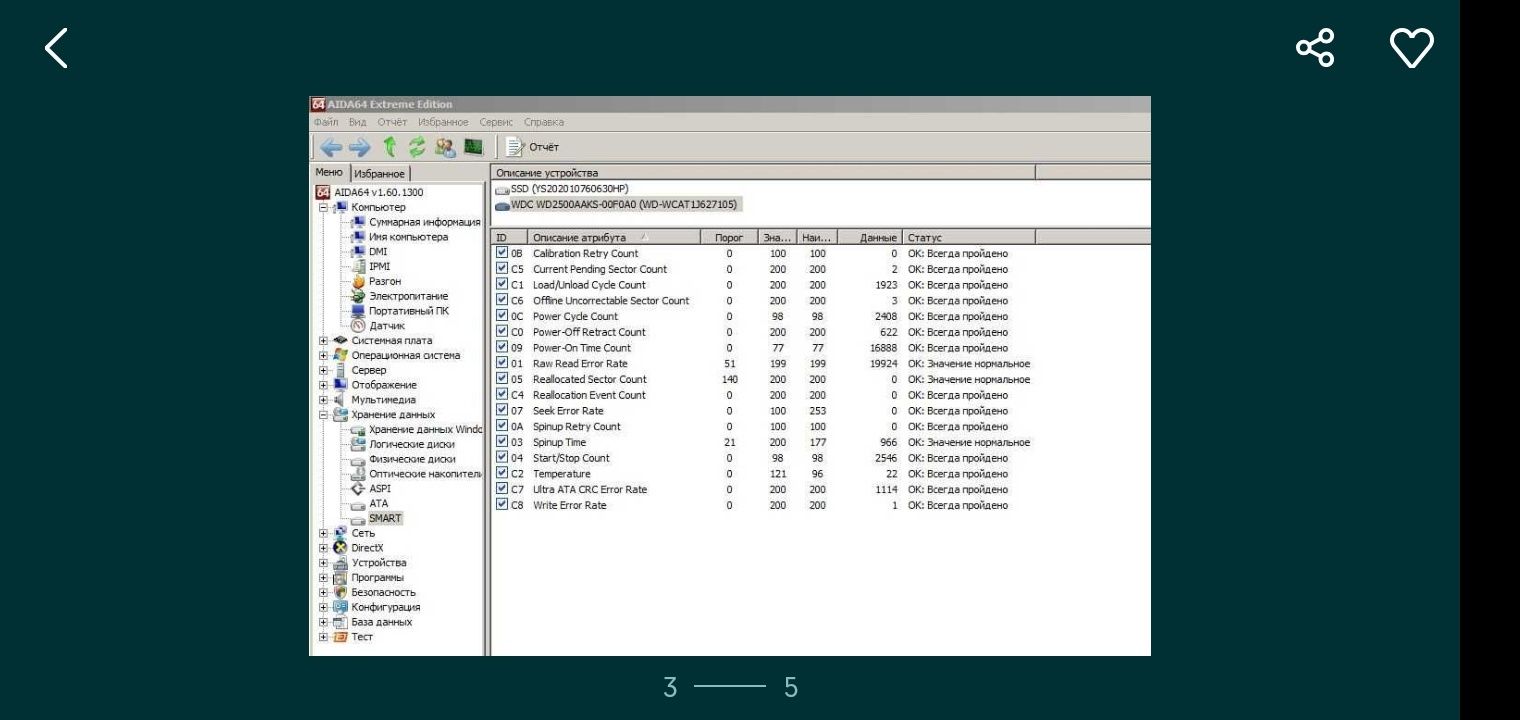Click the Электропитание power icon
Image resolution: width=1520 pixels, height=720 pixels.
pos(358,296)
